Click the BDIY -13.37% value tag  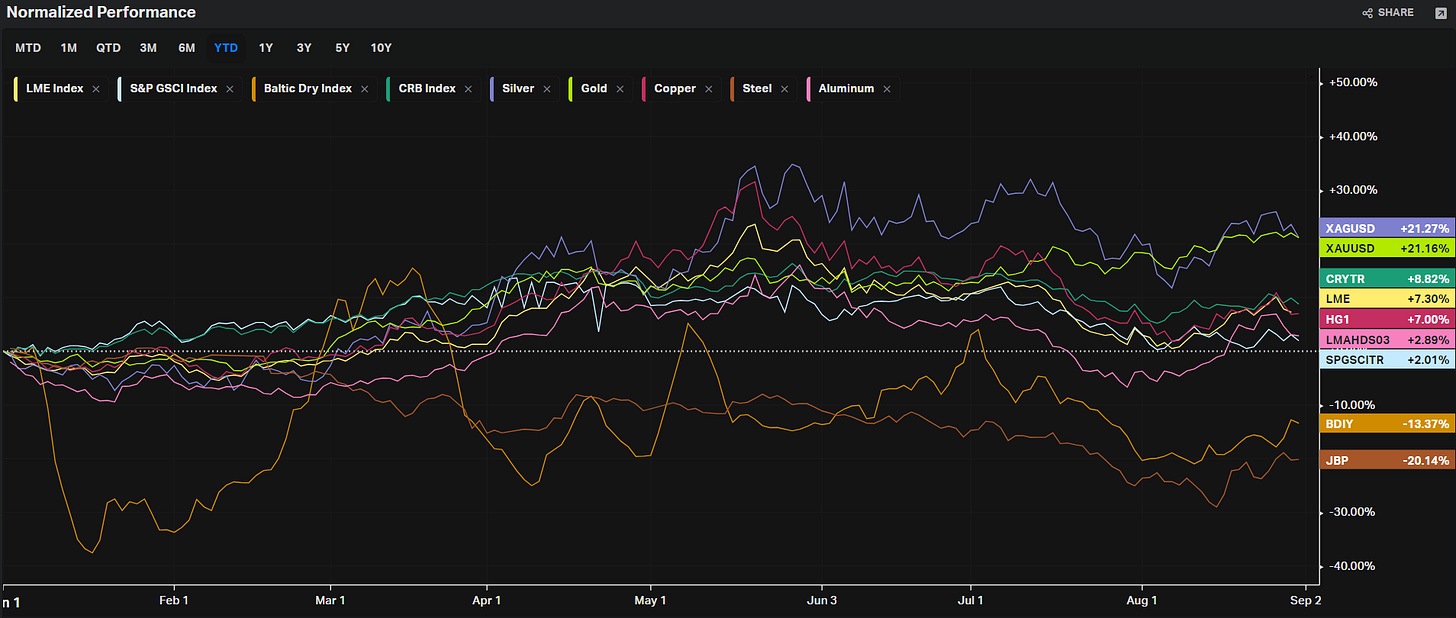tap(1386, 424)
